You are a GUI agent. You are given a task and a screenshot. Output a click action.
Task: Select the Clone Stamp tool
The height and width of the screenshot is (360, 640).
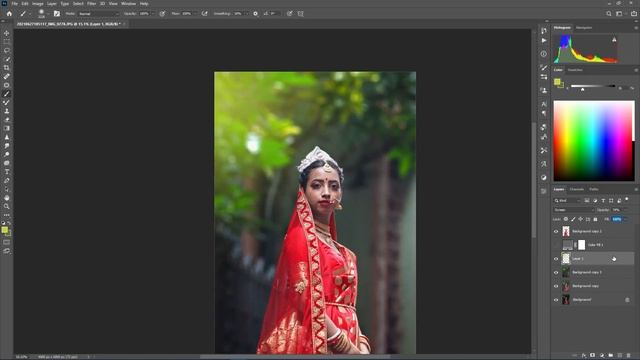(x=7, y=111)
